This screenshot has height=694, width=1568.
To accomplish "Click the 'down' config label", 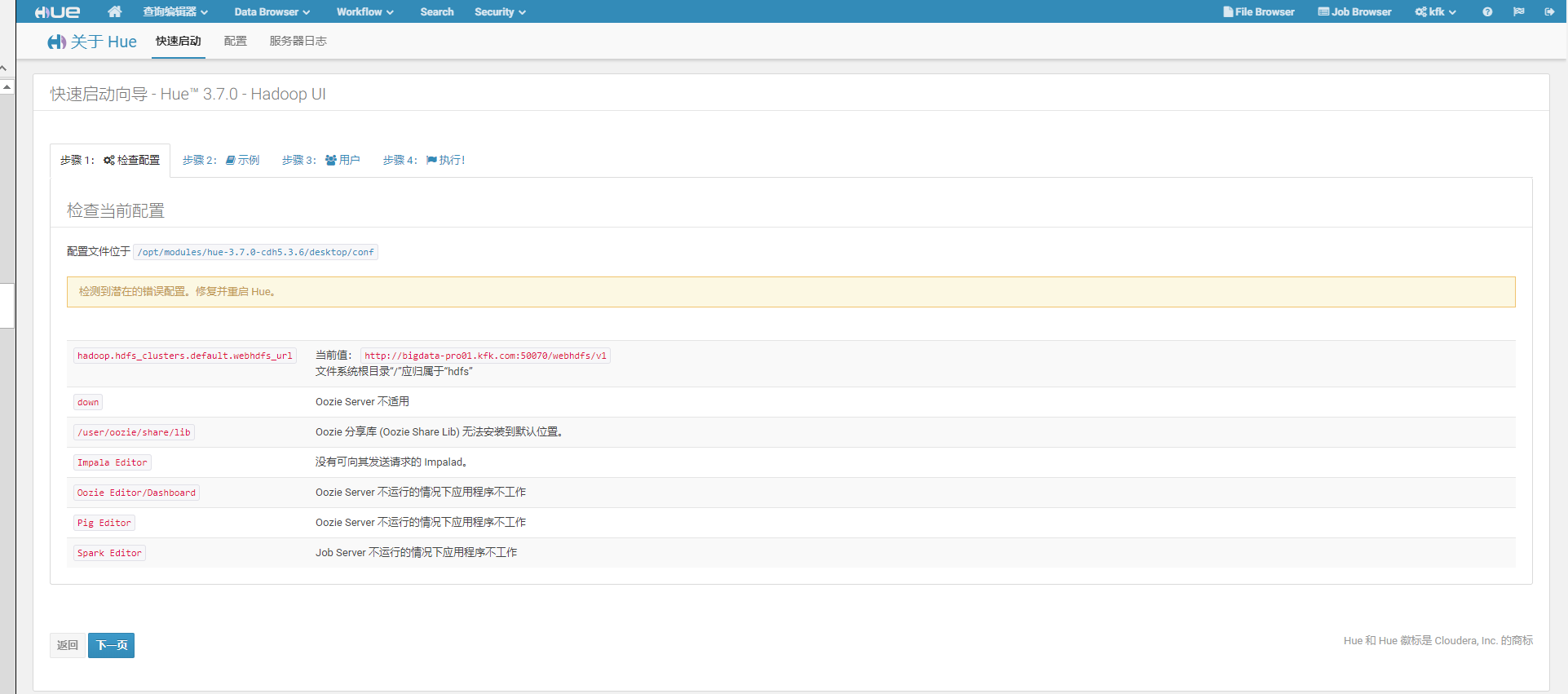I will 88,402.
